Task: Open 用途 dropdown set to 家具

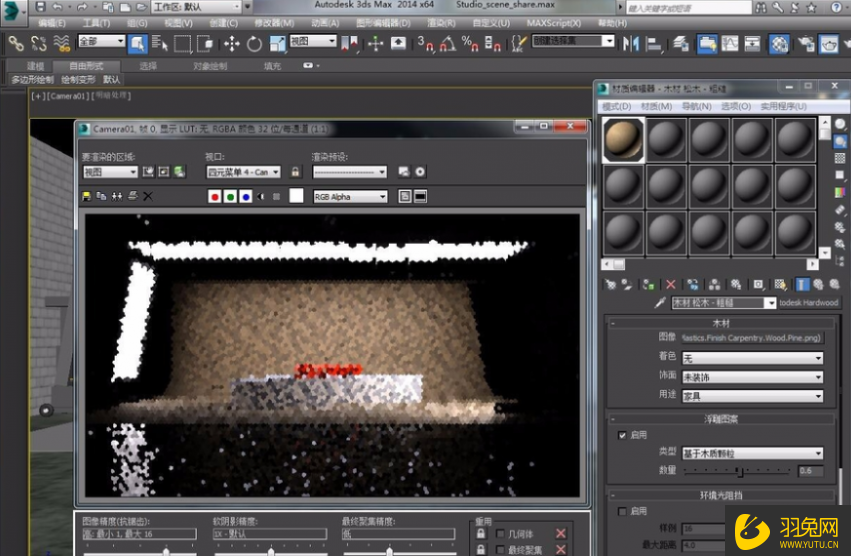Action: 752,396
